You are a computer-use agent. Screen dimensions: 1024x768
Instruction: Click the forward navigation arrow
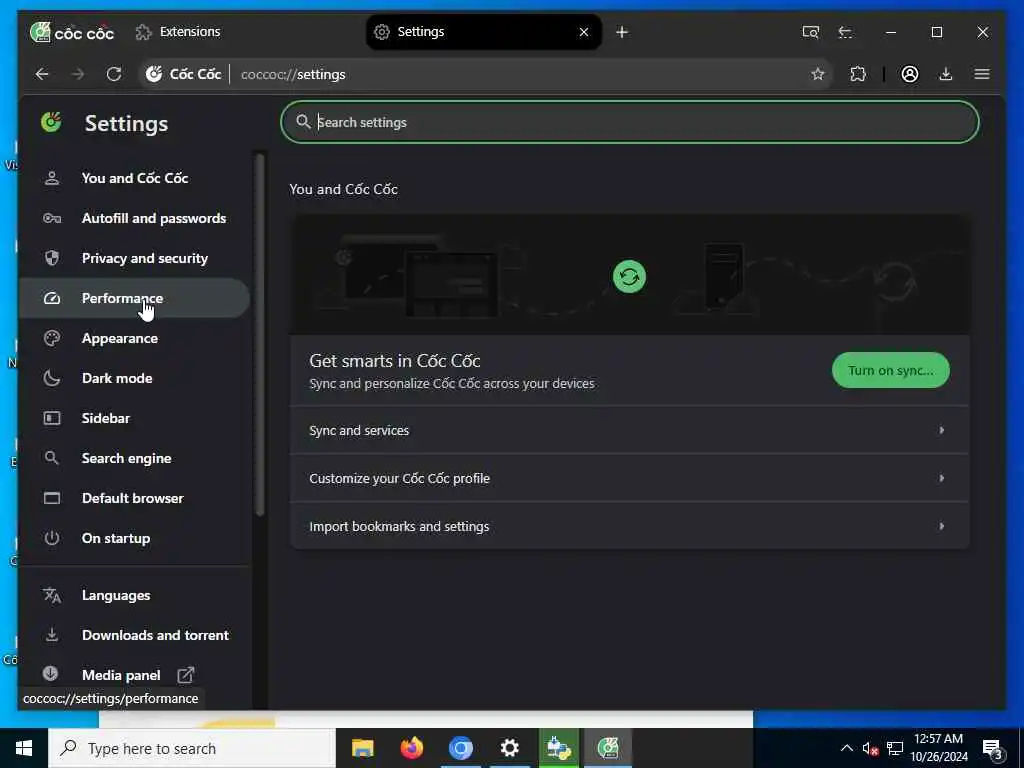pos(78,74)
